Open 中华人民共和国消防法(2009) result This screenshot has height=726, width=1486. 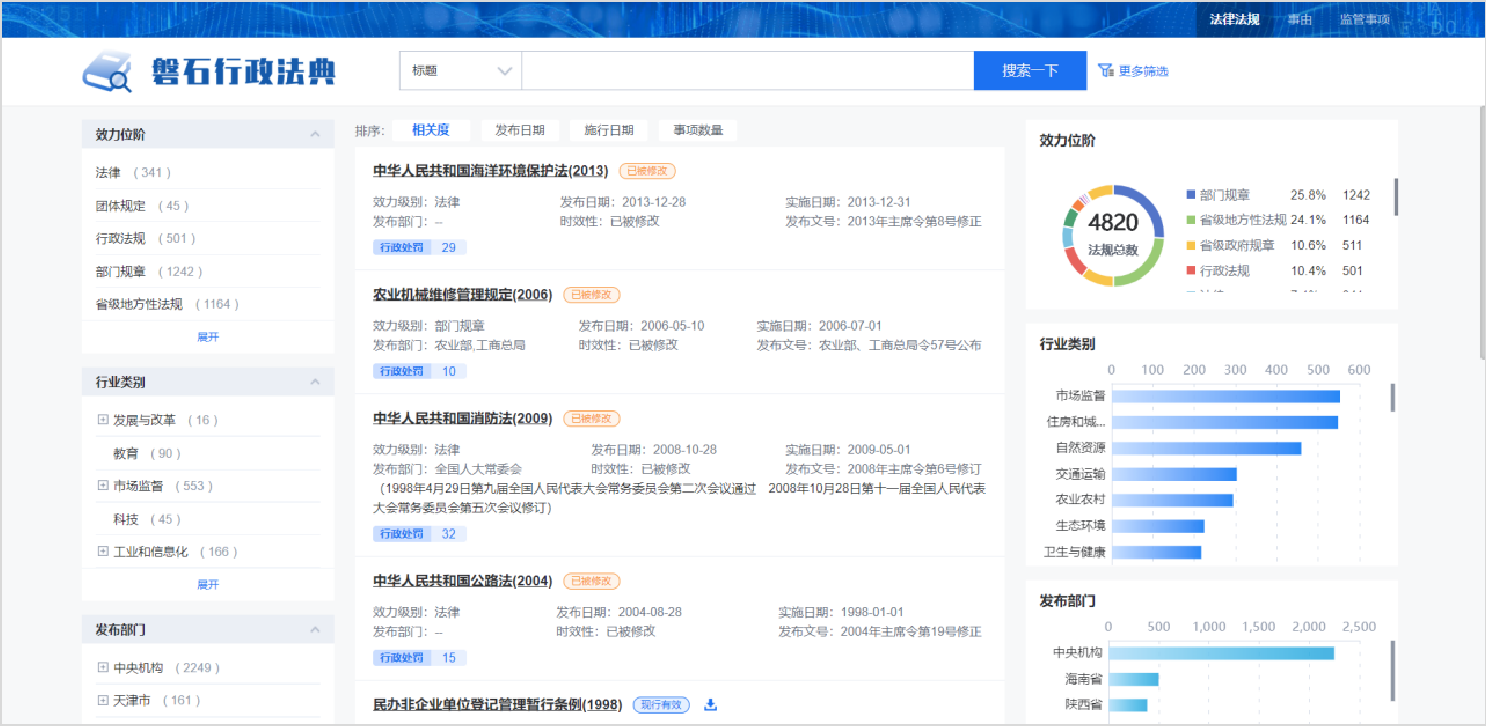coord(462,419)
